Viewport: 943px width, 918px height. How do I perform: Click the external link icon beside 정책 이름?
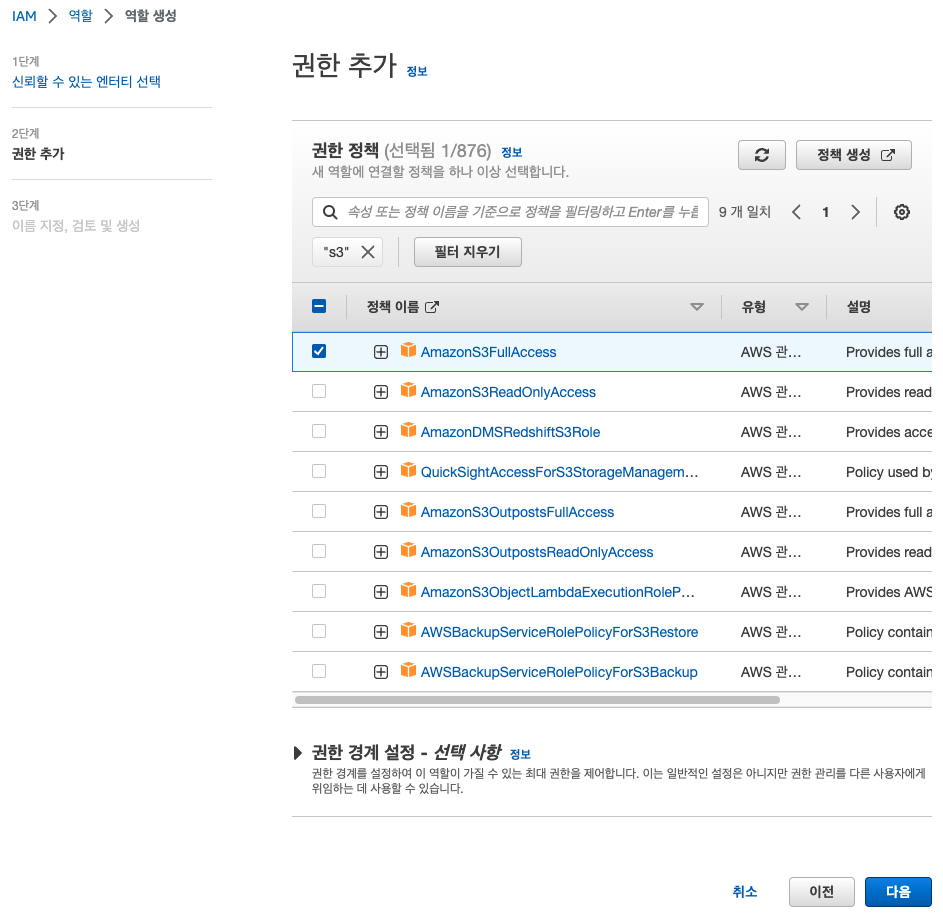(432, 307)
